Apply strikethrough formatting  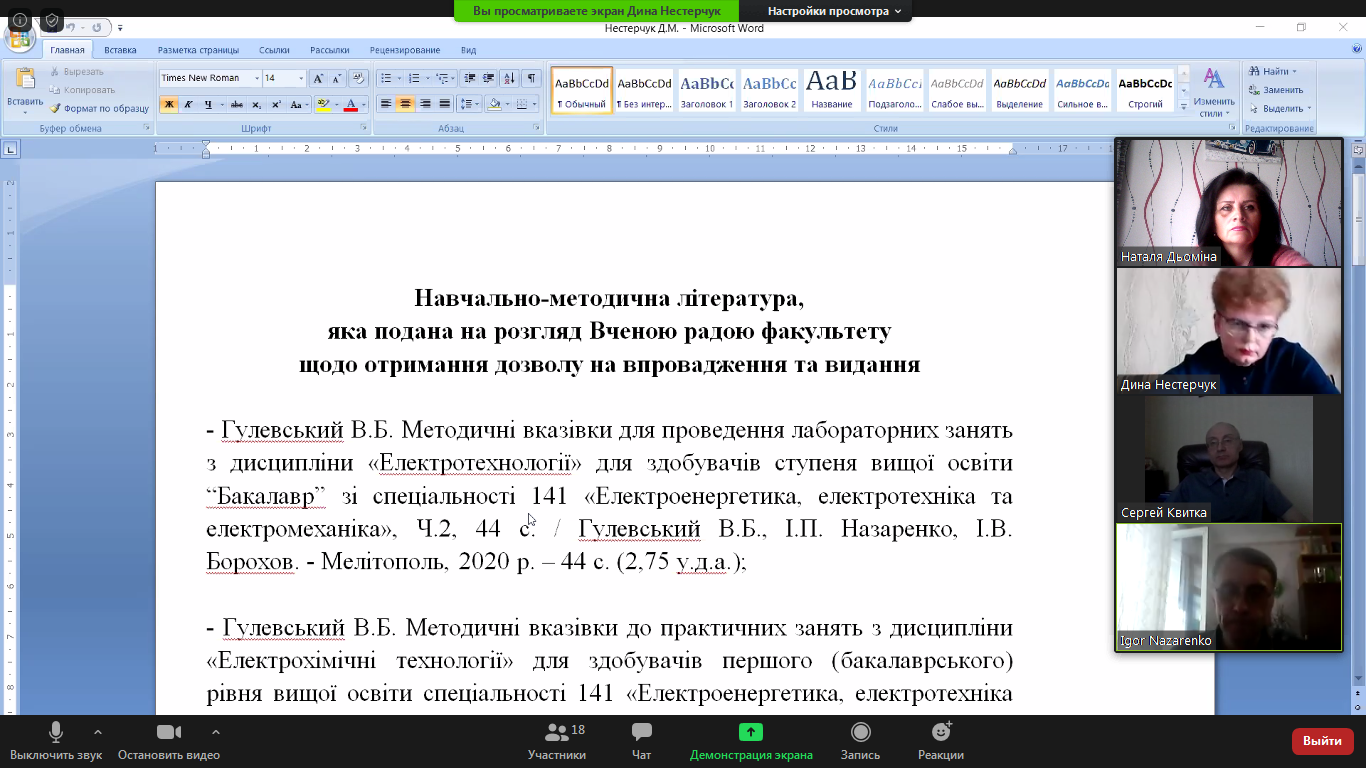click(x=236, y=104)
